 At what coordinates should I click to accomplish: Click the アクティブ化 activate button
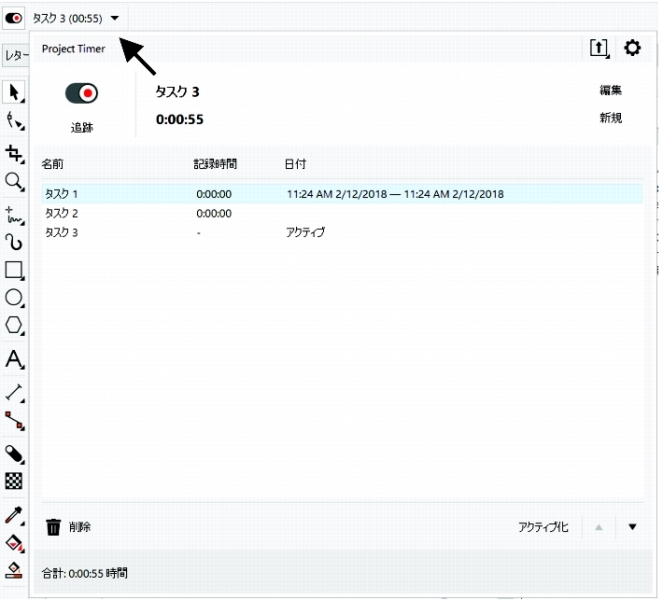pos(543,527)
